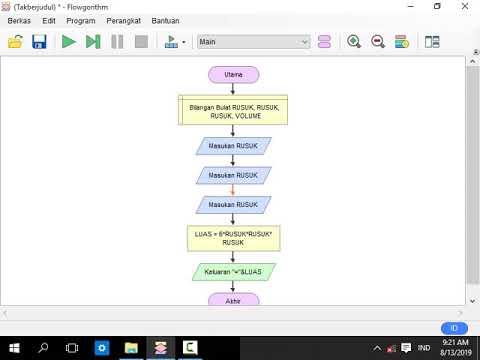Image resolution: width=480 pixels, height=360 pixels.
Task: Click the horizontal scrollbar right arrow
Action: click(460, 313)
